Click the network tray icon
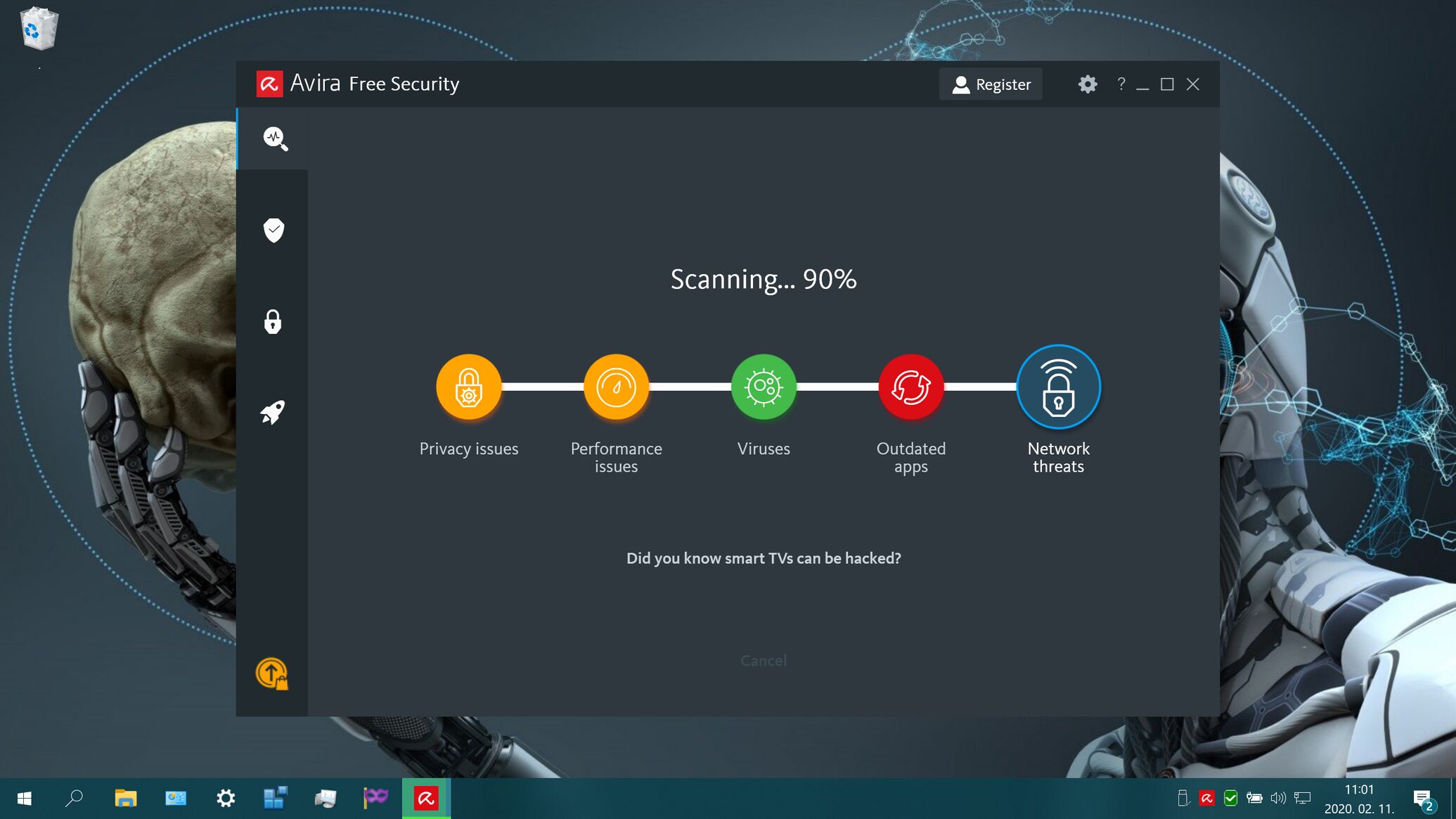Viewport: 1456px width, 819px height. [1303, 799]
